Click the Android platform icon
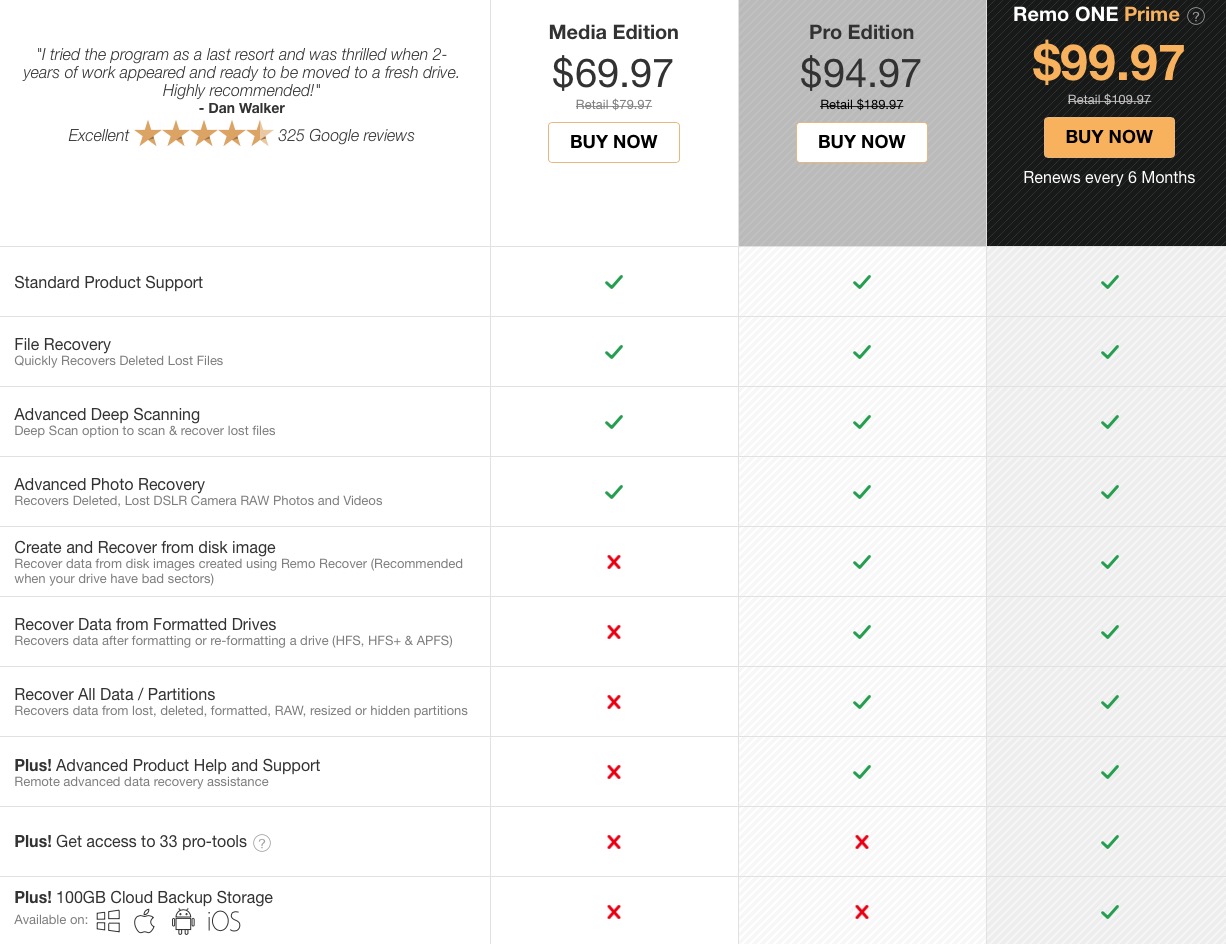This screenshot has height=944, width=1226. pyautogui.click(x=183, y=921)
